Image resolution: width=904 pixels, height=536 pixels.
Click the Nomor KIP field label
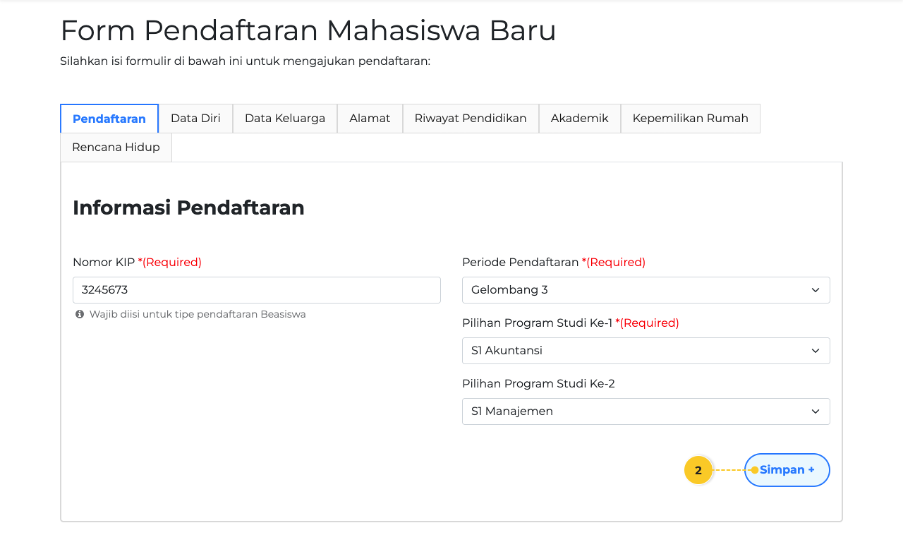coord(104,262)
